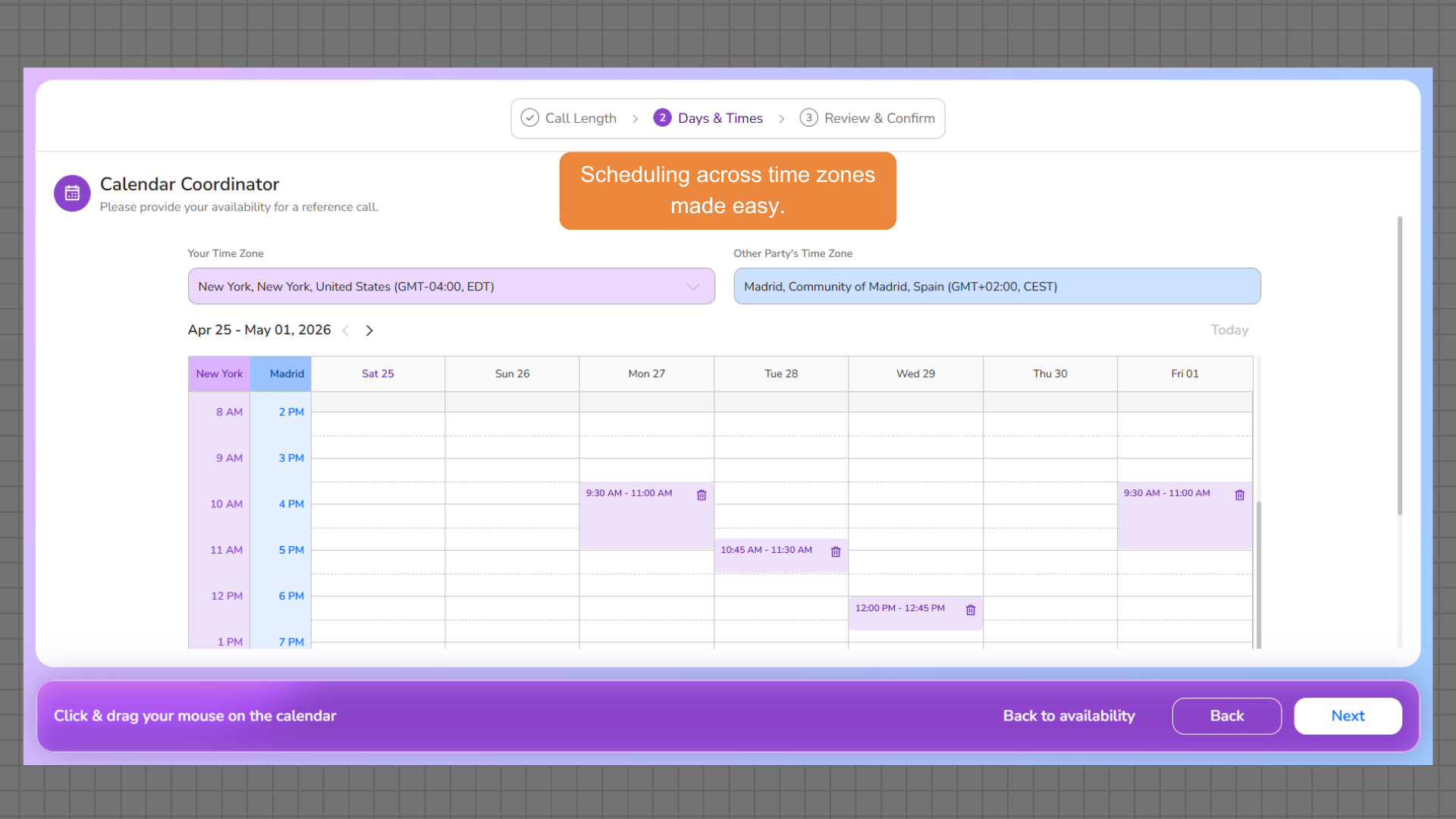Click the 9 AM New York label
1456x819 pixels.
(x=229, y=458)
